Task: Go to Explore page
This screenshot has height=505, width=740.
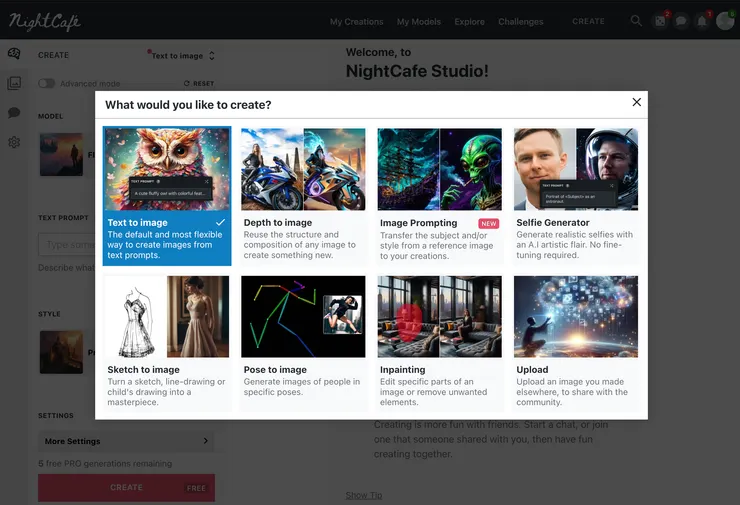Action: pos(469,22)
